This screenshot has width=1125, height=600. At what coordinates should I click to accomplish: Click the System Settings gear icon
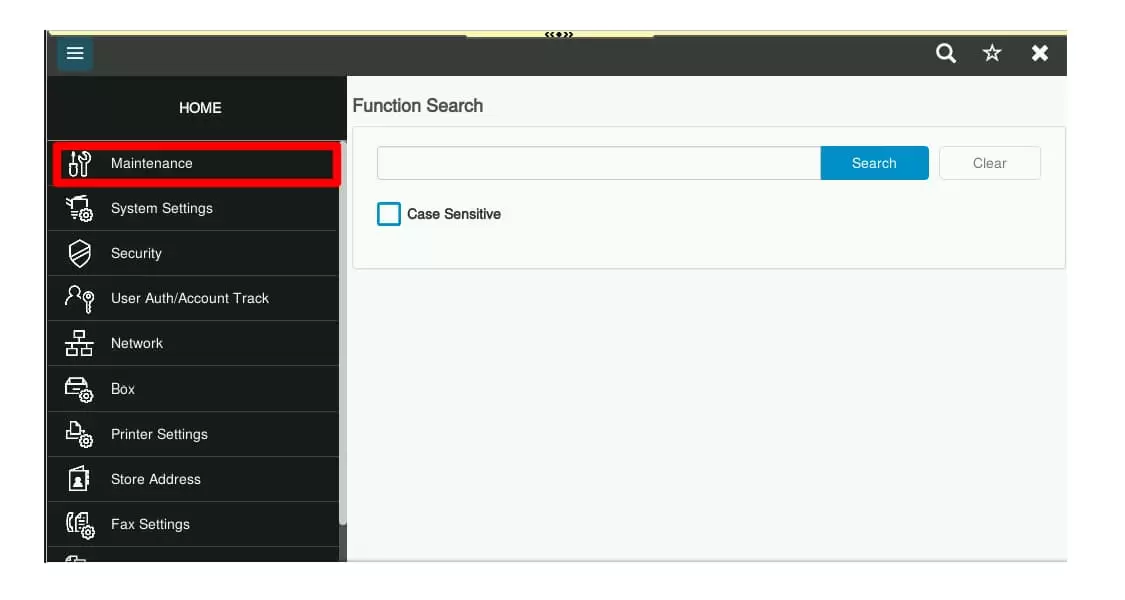pos(79,209)
